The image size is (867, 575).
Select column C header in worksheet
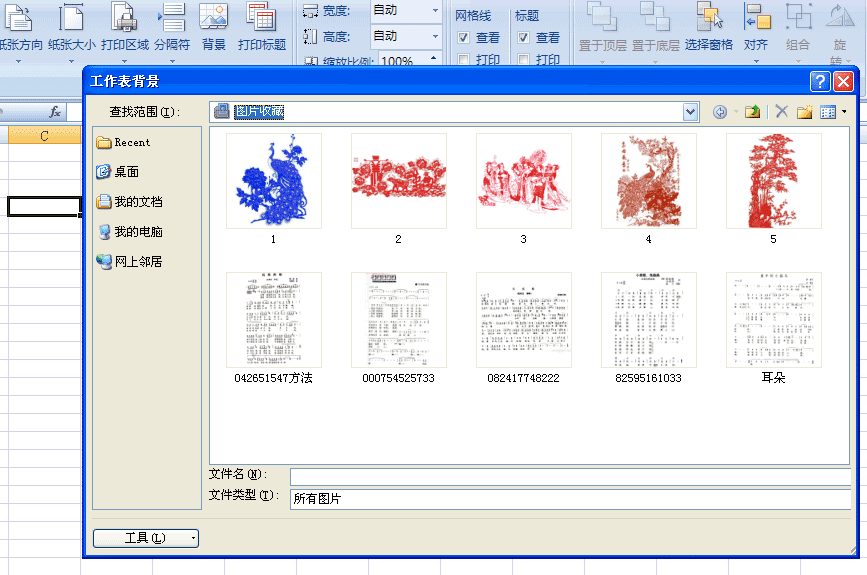[x=44, y=135]
